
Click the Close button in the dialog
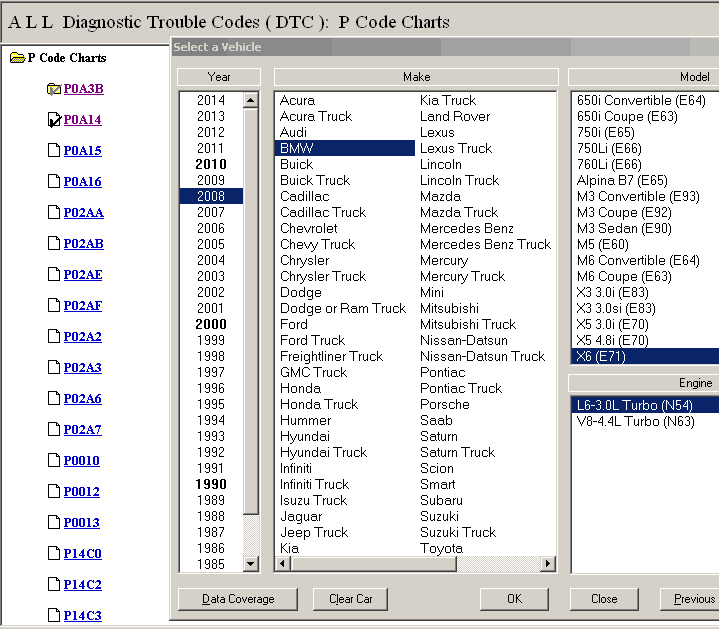604,599
